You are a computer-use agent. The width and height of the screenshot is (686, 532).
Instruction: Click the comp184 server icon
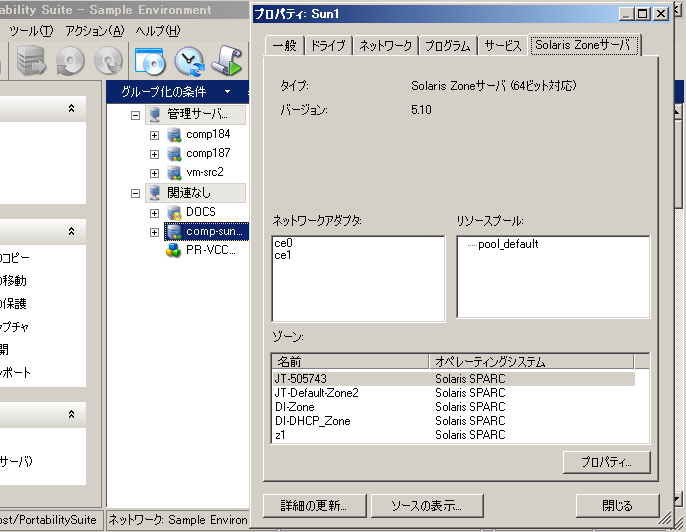[x=174, y=135]
